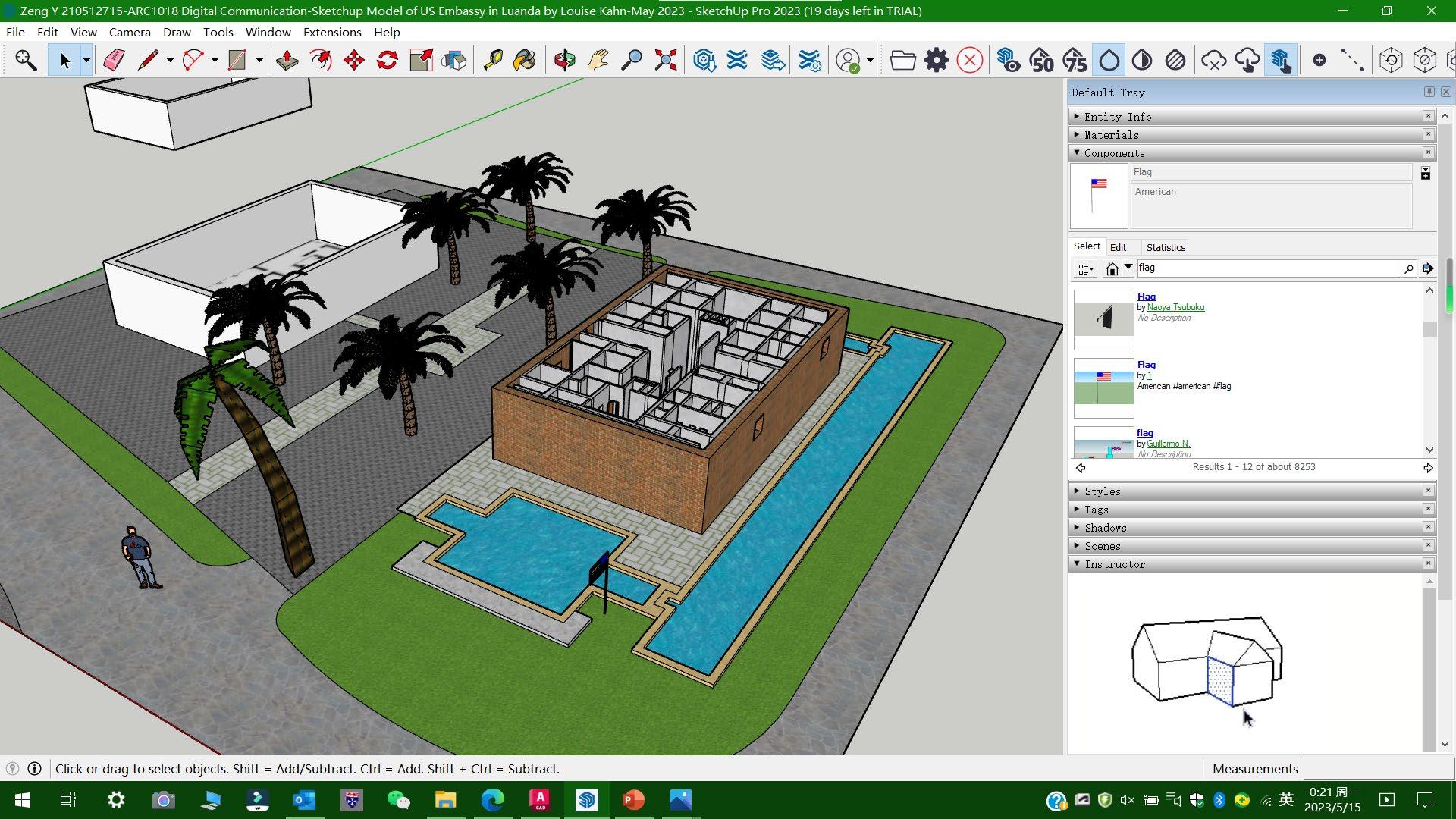Click the Zoom Extents tool
This screenshot has width=1456, height=819.
click(x=665, y=60)
